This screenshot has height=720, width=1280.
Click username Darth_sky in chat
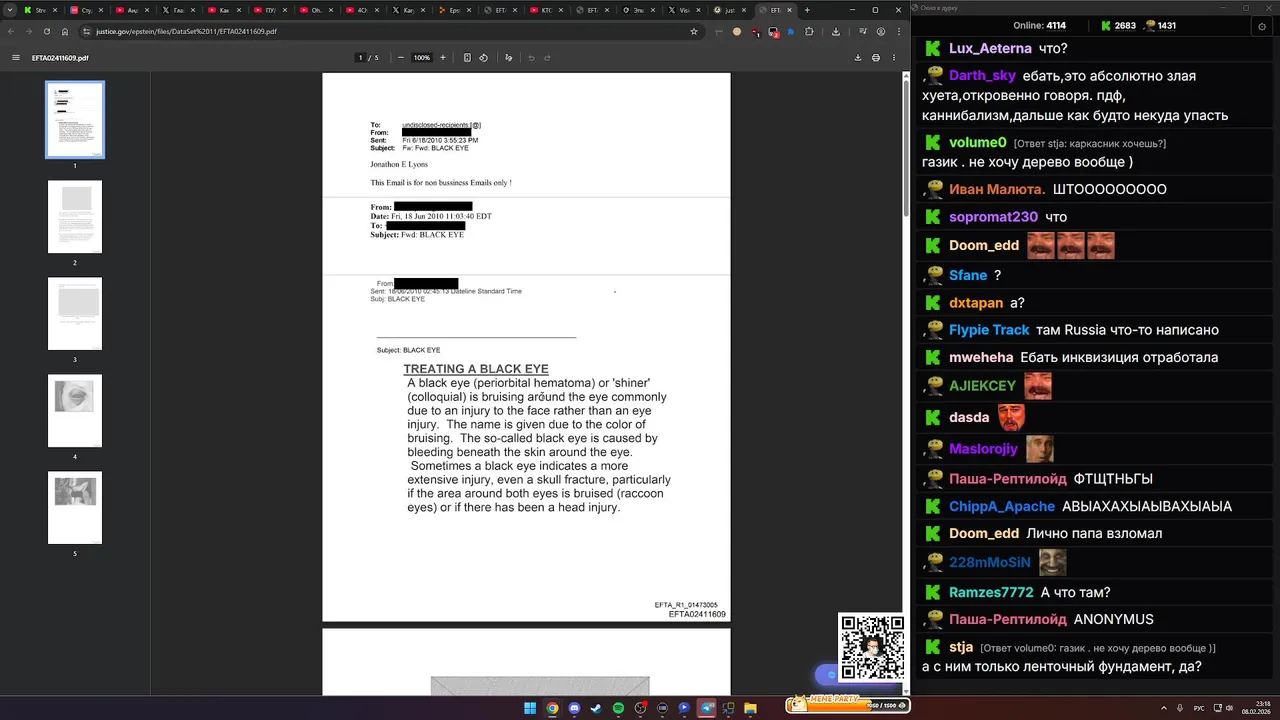(982, 75)
